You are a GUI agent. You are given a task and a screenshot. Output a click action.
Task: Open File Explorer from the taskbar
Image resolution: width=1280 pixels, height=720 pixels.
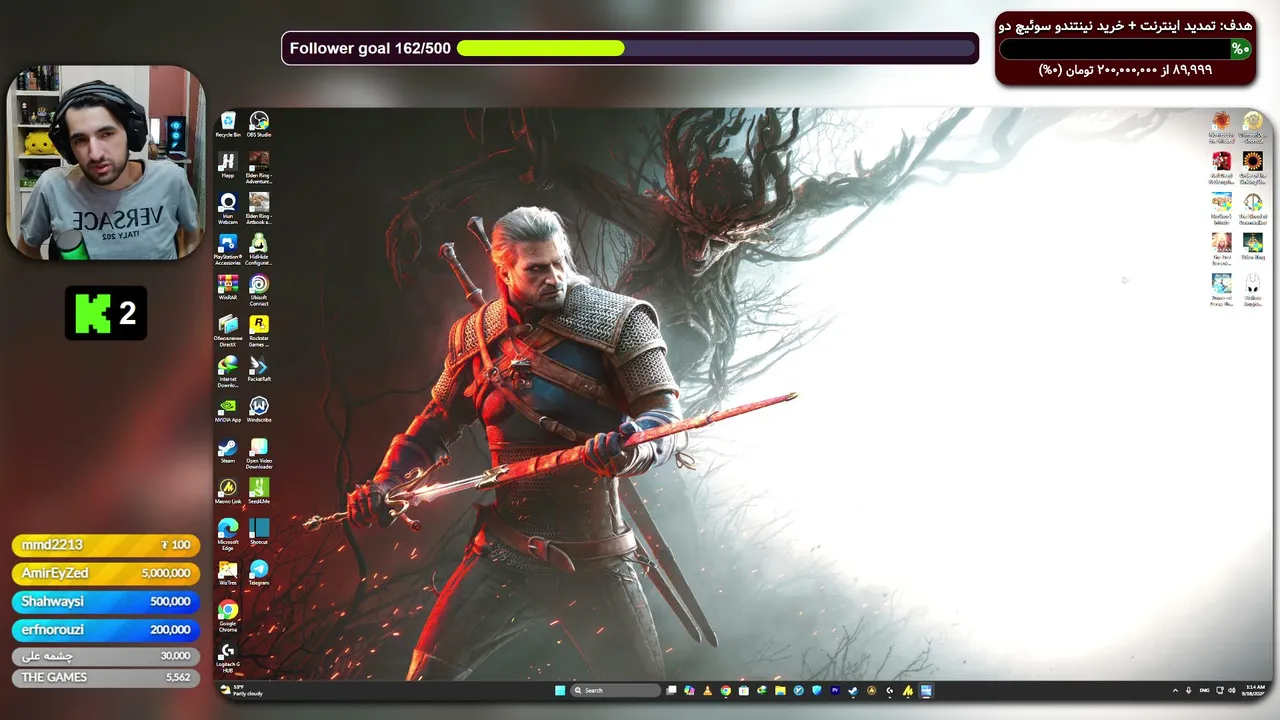click(x=780, y=690)
